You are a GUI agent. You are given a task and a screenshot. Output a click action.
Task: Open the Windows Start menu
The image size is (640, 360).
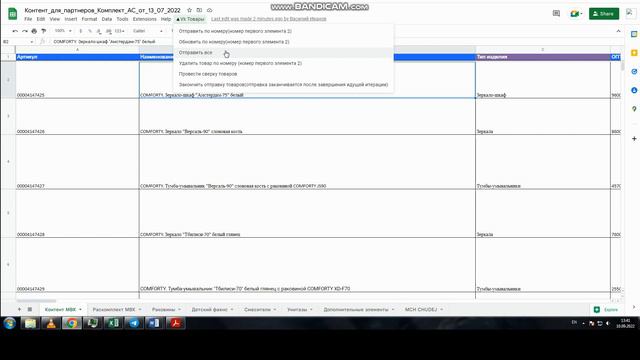click(x=9, y=323)
